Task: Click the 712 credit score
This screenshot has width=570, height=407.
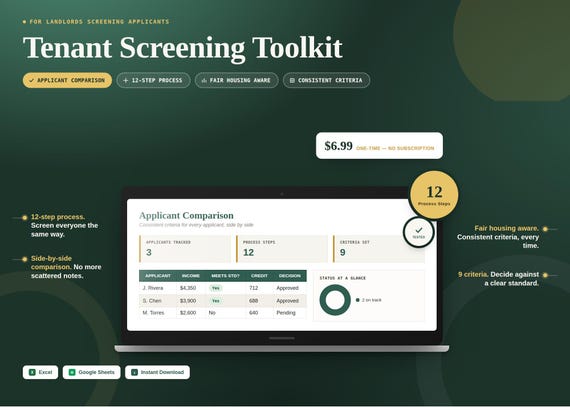Action: [x=253, y=288]
